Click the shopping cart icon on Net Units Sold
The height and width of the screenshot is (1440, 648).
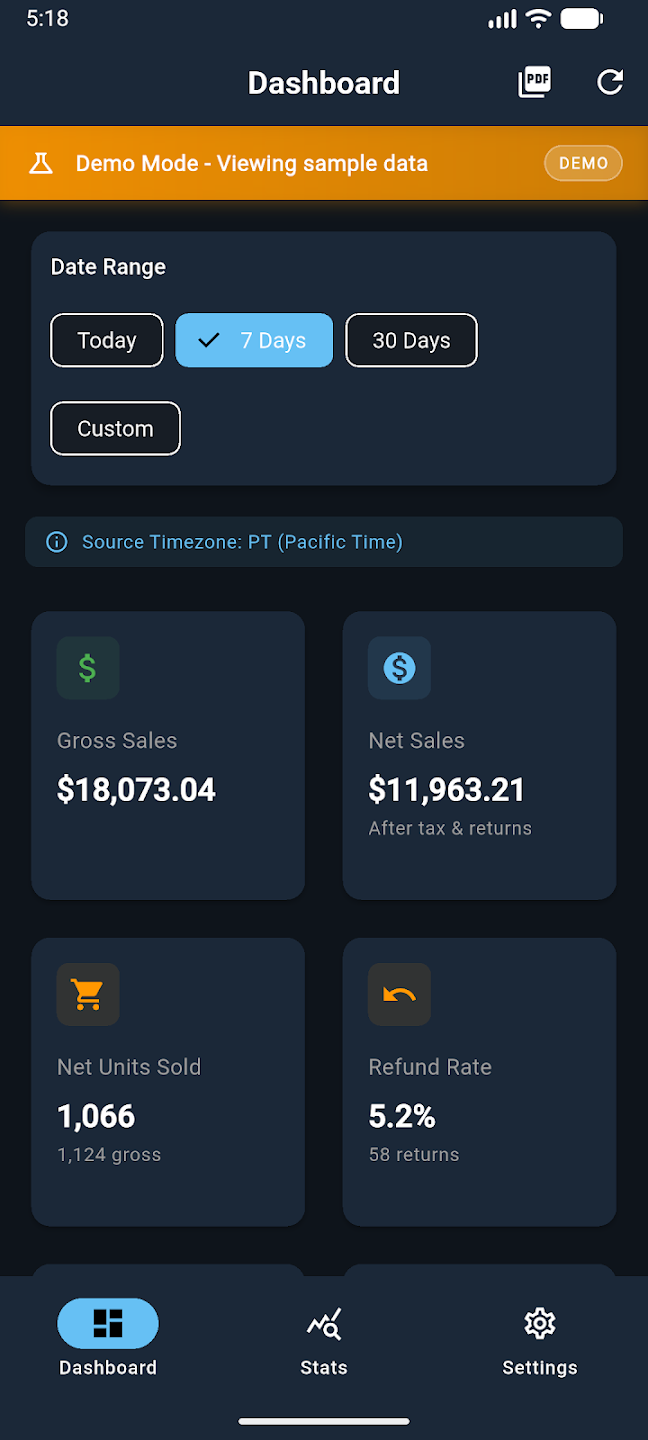click(x=88, y=994)
